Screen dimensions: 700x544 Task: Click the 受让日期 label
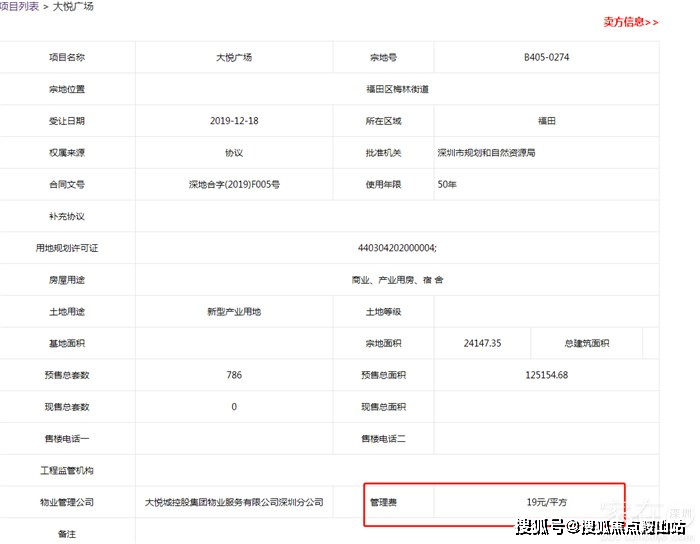[x=67, y=121]
